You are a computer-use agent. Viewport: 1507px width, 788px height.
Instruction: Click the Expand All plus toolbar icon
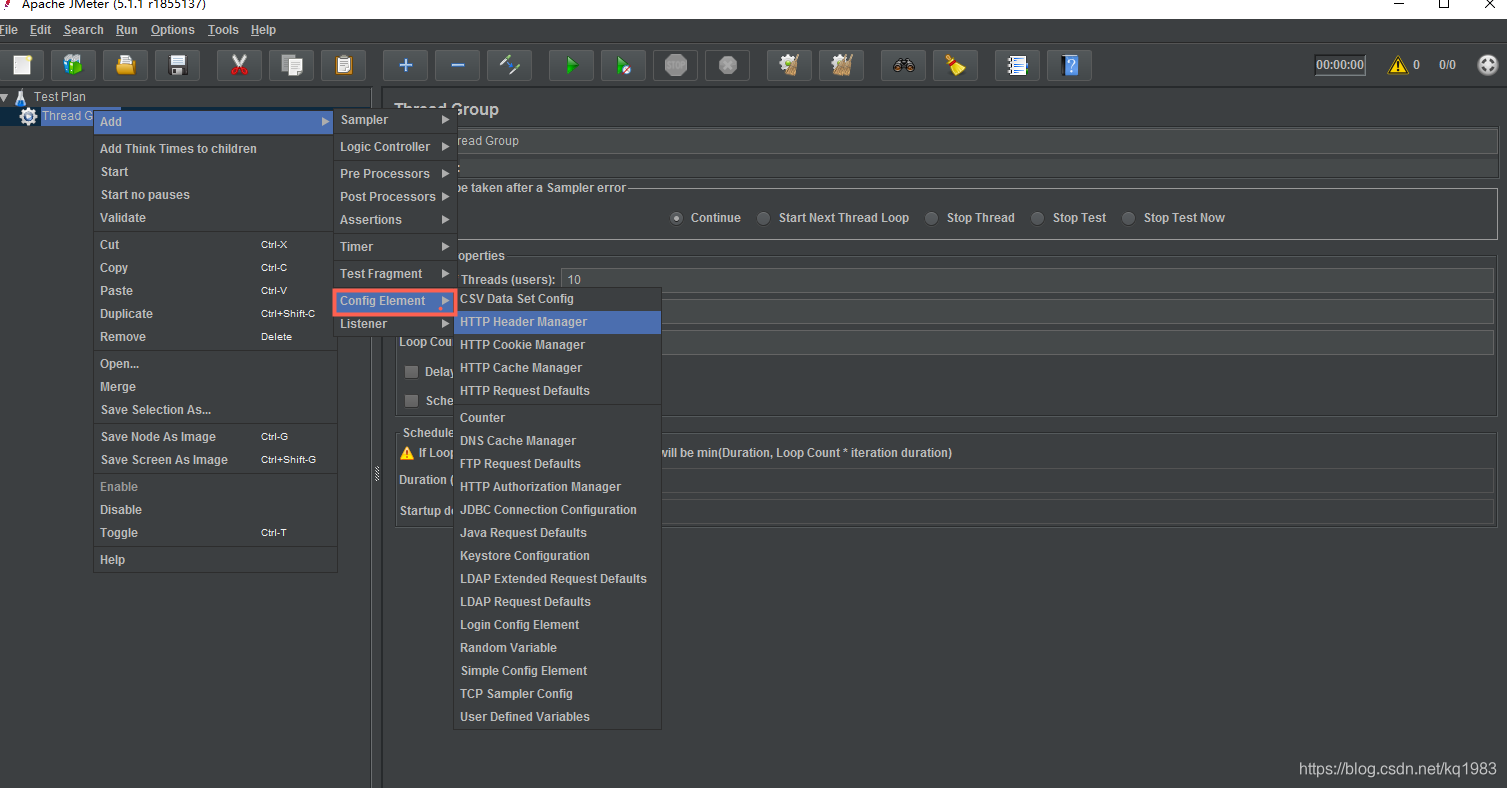click(x=405, y=66)
